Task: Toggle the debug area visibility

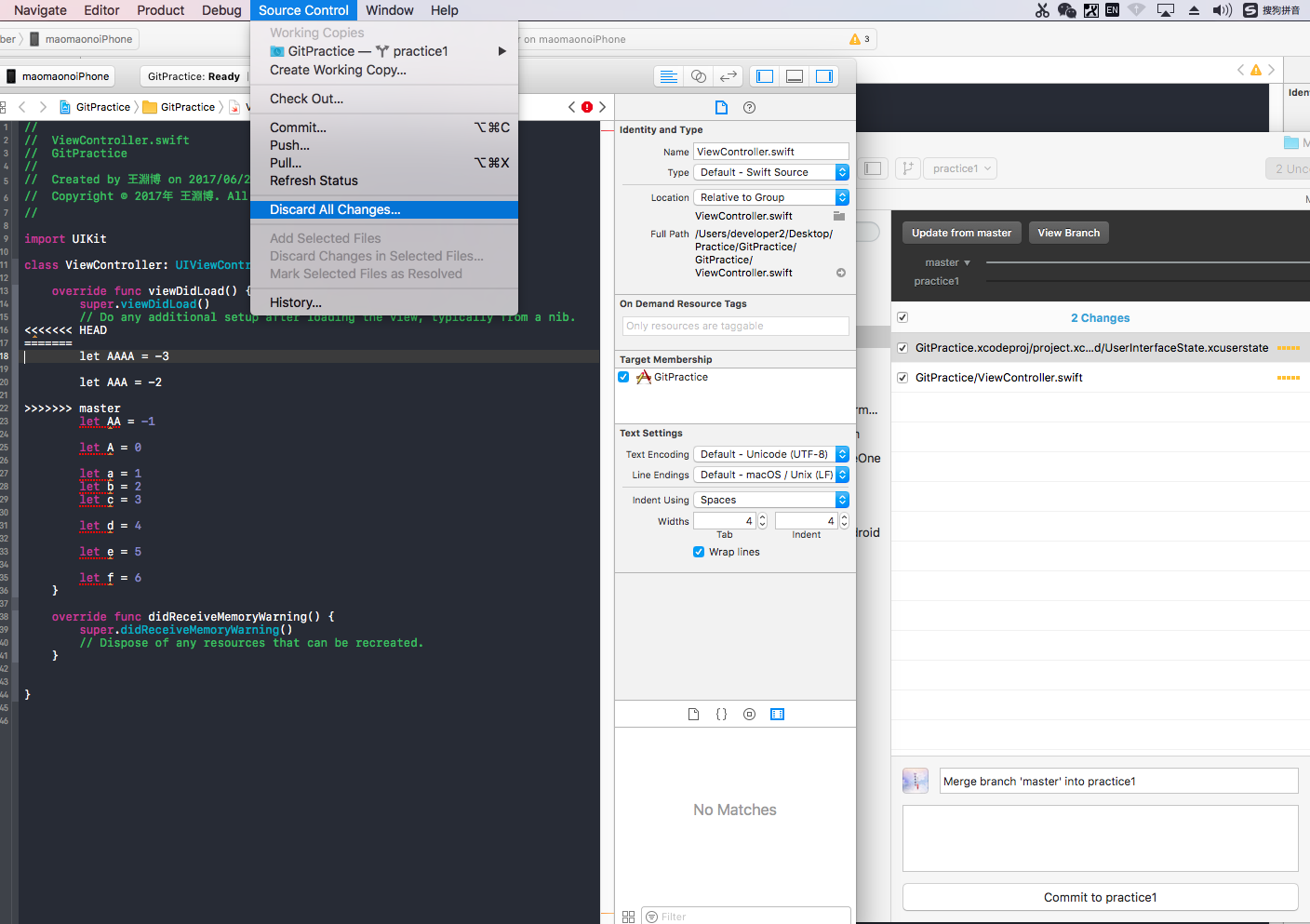Action: pos(795,76)
